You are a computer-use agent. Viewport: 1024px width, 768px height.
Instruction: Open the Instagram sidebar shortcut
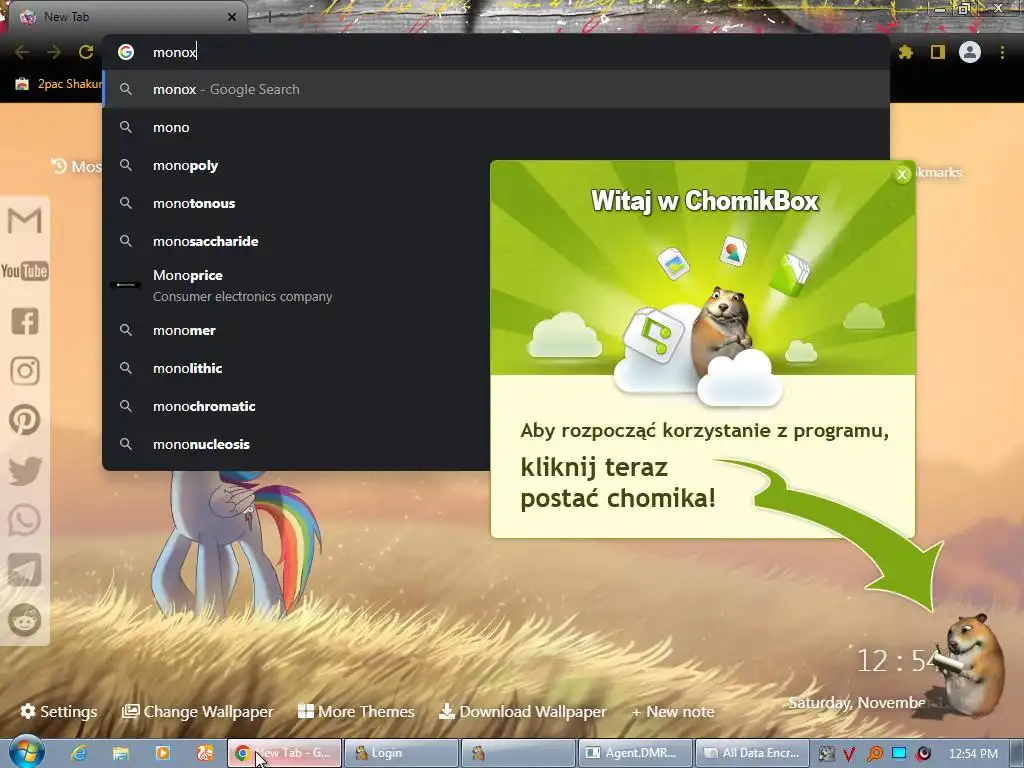tap(25, 371)
